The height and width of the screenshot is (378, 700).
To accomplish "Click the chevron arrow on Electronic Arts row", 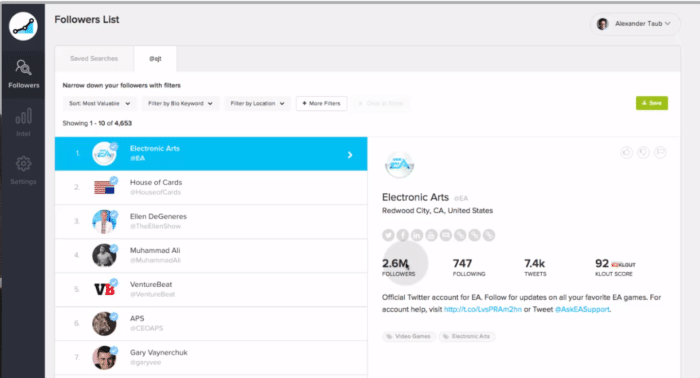I will [350, 155].
